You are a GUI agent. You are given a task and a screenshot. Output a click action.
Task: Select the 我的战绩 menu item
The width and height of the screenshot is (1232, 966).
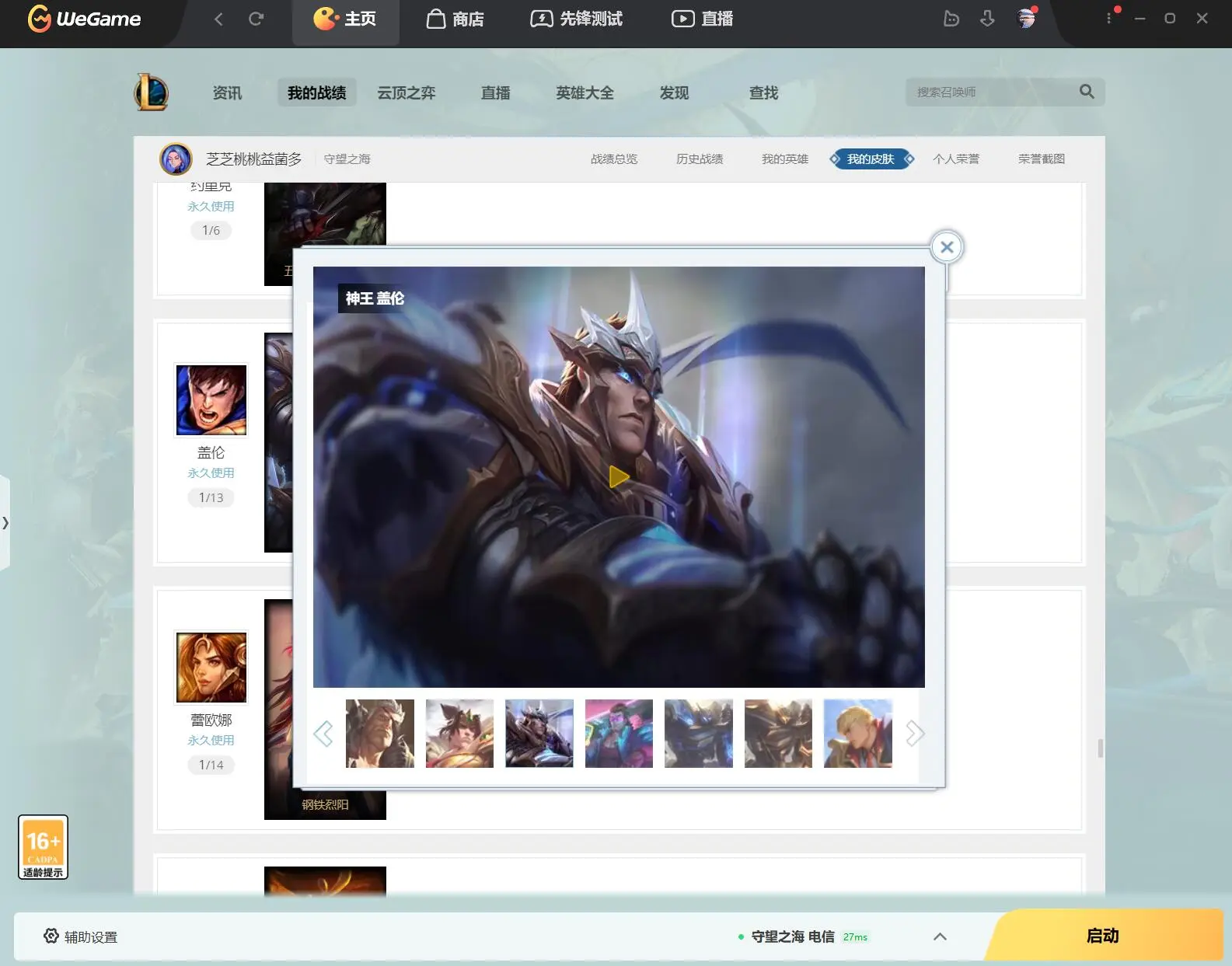pyautogui.click(x=316, y=92)
